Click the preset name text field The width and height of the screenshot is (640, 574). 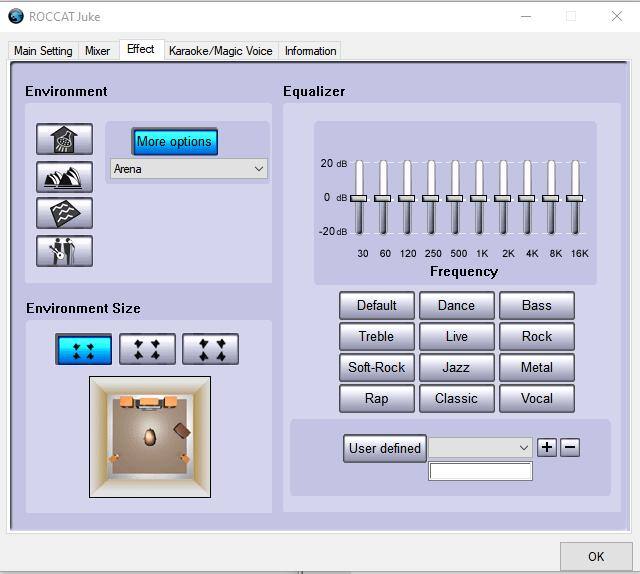[480, 471]
